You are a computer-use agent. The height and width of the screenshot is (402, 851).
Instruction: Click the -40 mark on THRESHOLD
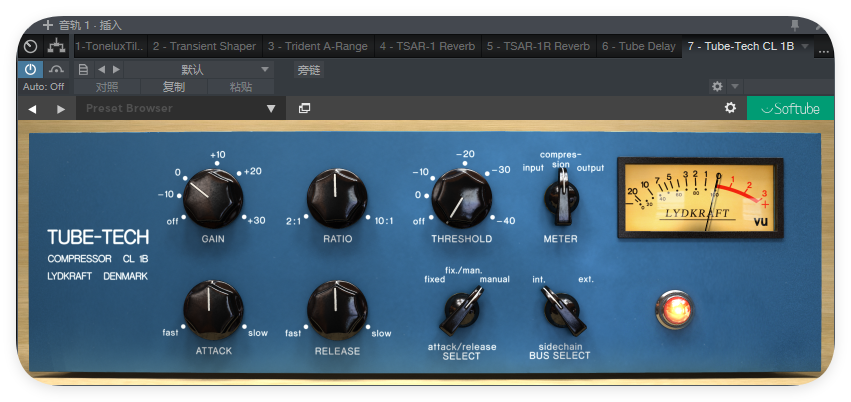[505, 221]
